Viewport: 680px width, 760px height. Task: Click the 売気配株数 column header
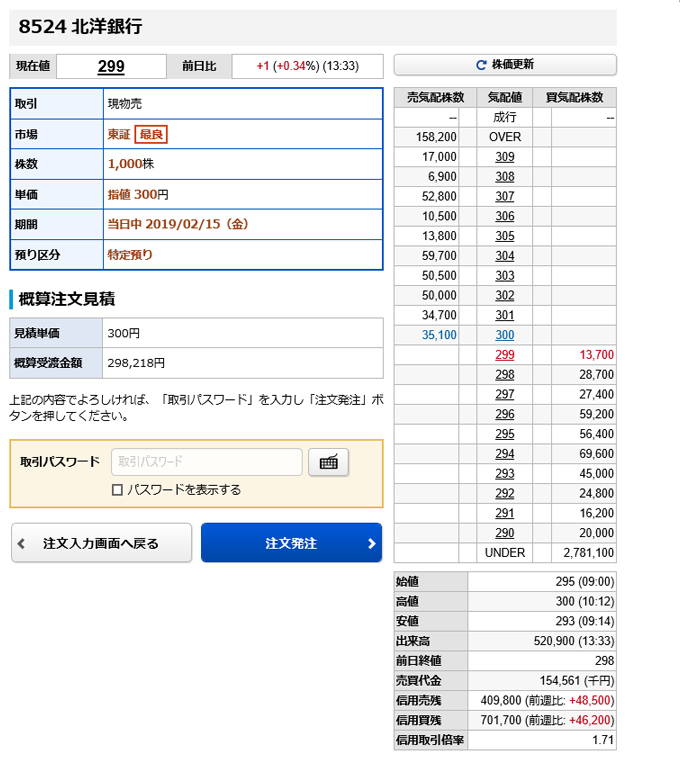[435, 97]
